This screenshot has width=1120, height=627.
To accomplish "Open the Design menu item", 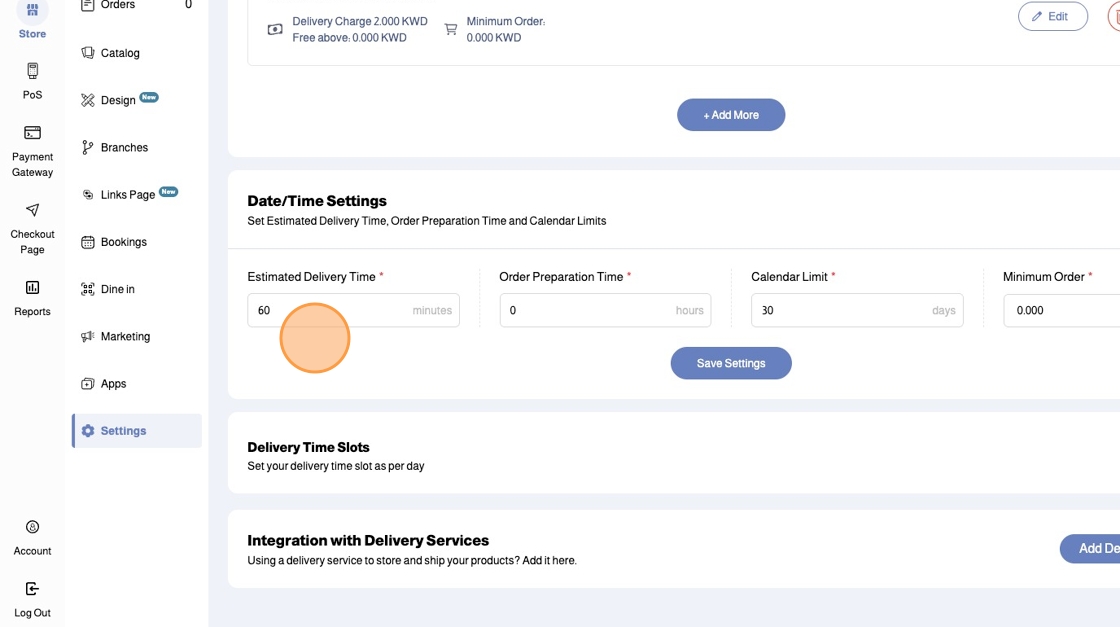I will tap(118, 100).
